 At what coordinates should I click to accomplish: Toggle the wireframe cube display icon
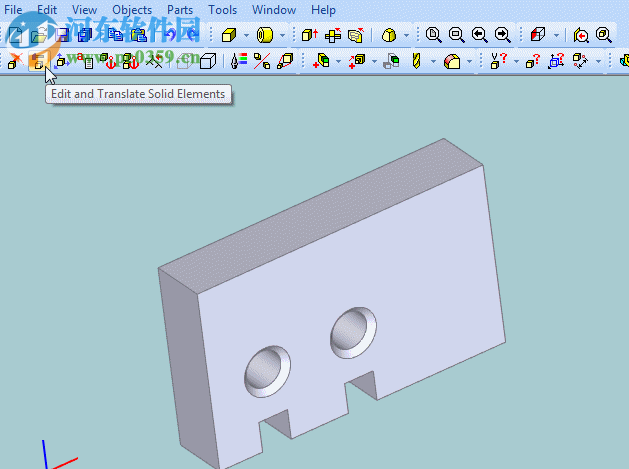pyautogui.click(x=207, y=62)
